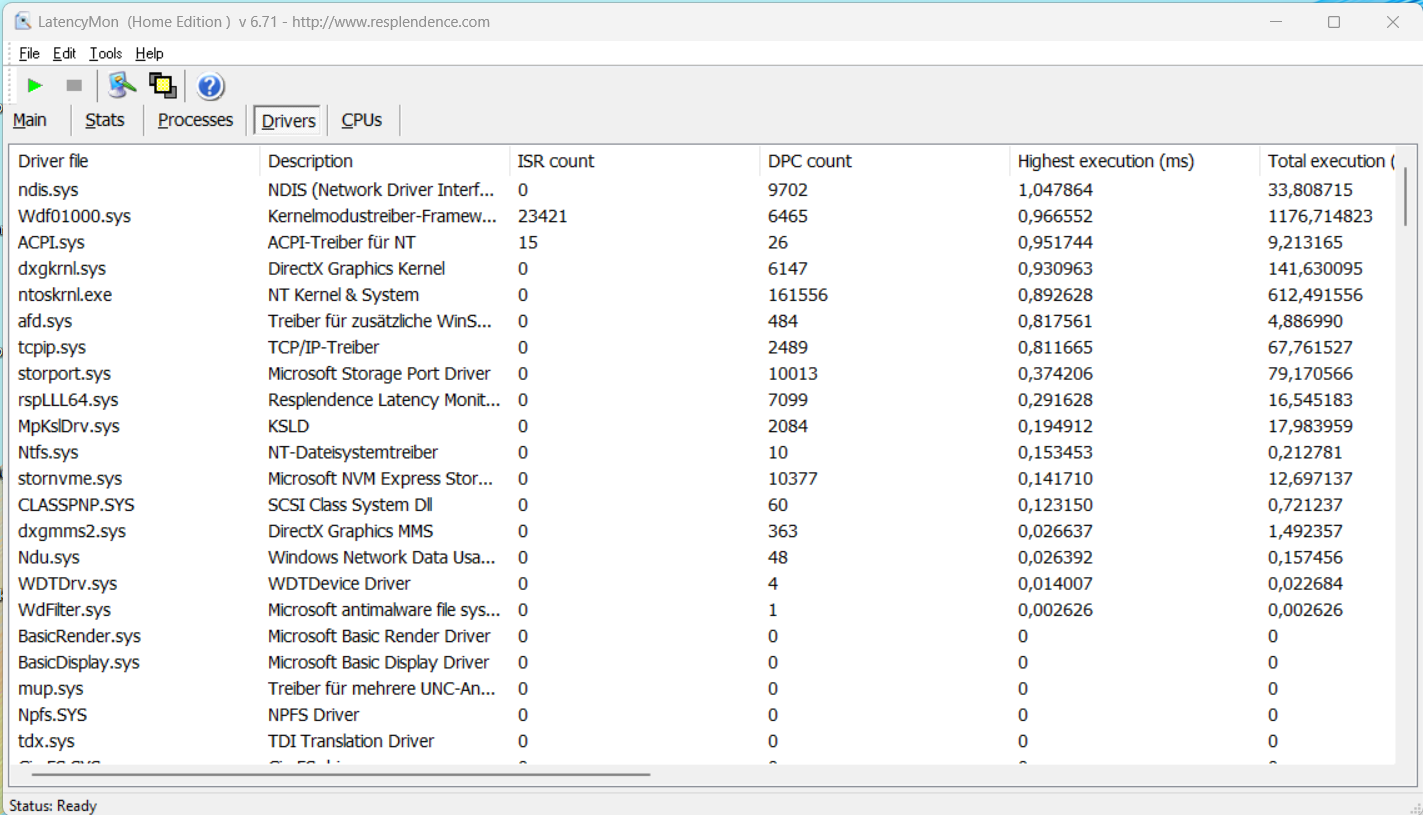Select the CLASSPNP.SYS driver row
The image size is (1423, 815).
pyautogui.click(x=702, y=505)
